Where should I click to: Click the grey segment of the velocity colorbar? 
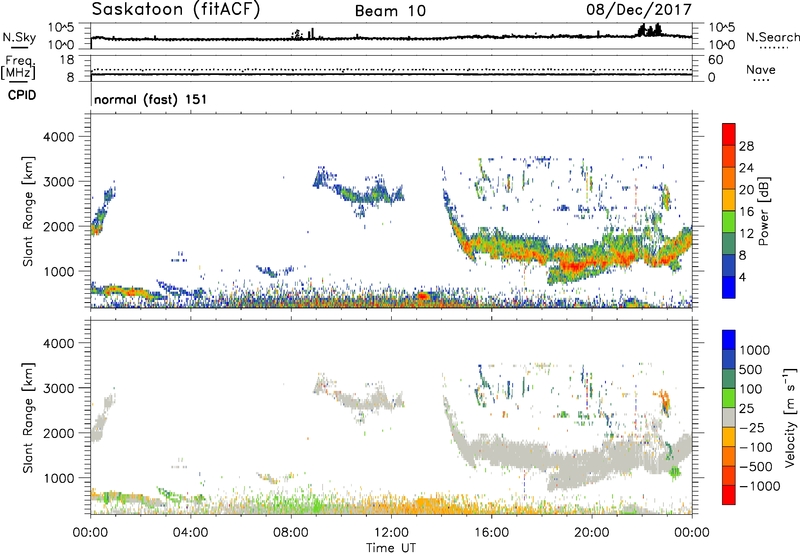point(729,418)
